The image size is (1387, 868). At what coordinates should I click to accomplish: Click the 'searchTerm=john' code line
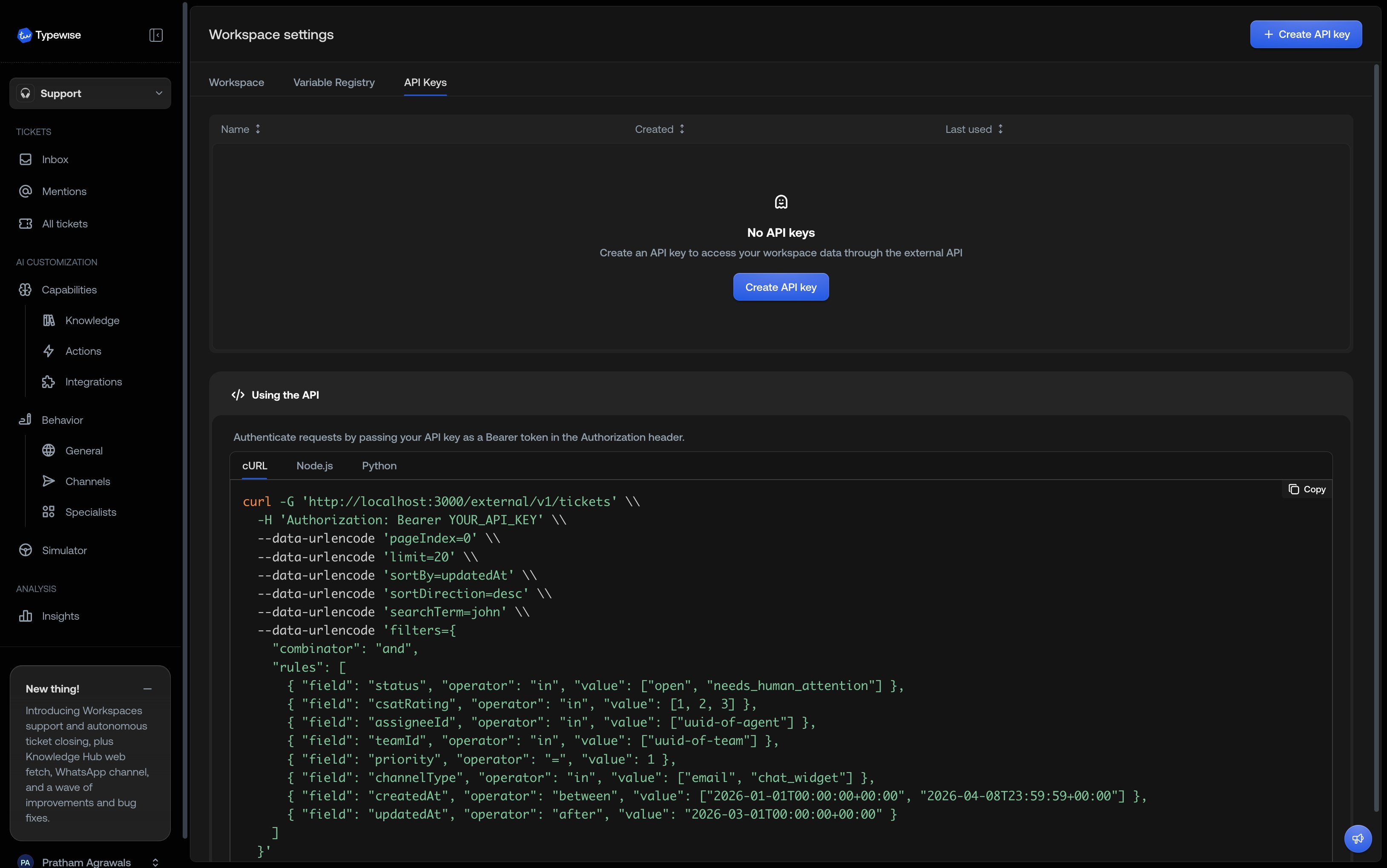tap(393, 611)
